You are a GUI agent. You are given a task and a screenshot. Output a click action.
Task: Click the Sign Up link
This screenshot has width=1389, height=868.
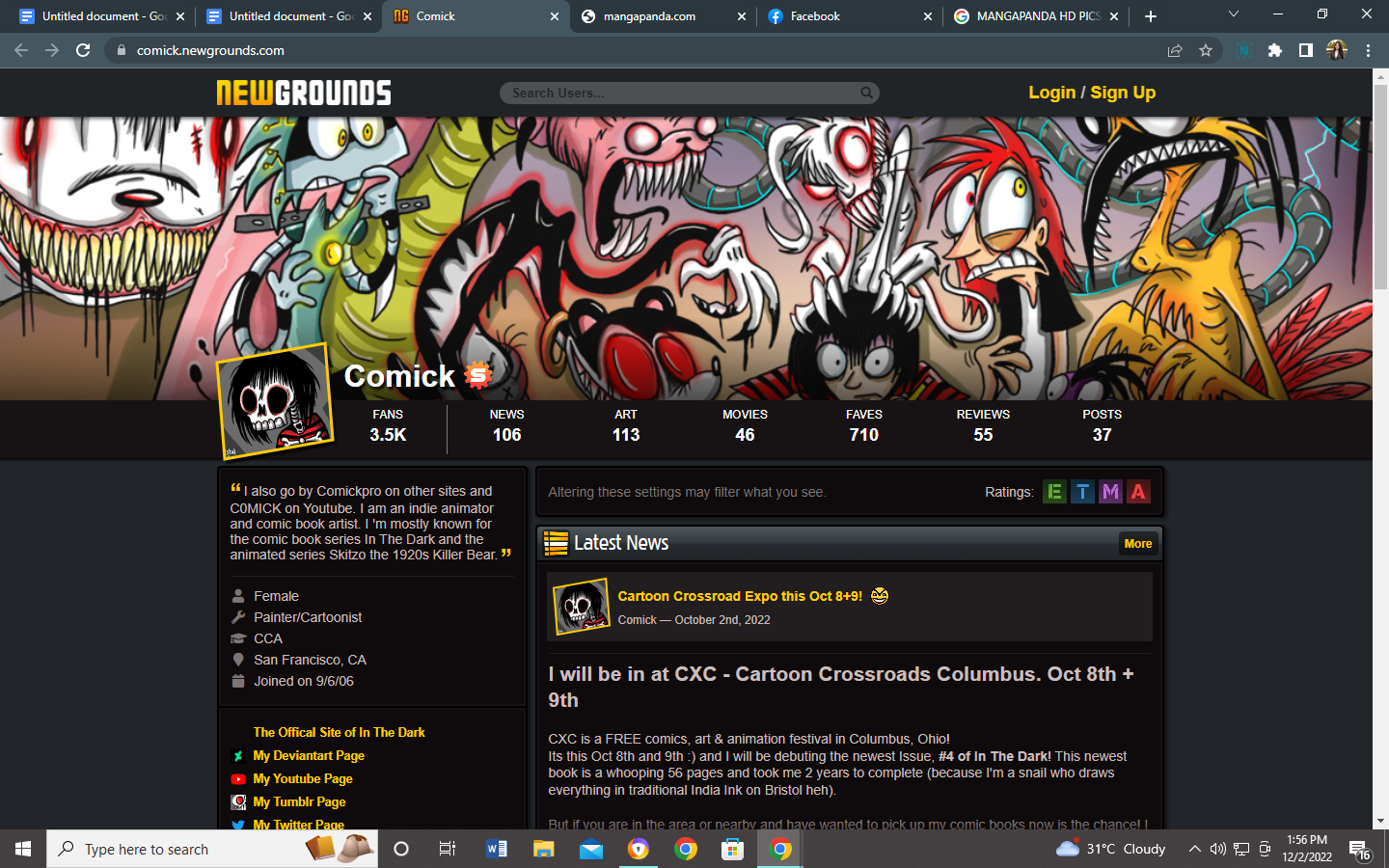[x=1123, y=93]
